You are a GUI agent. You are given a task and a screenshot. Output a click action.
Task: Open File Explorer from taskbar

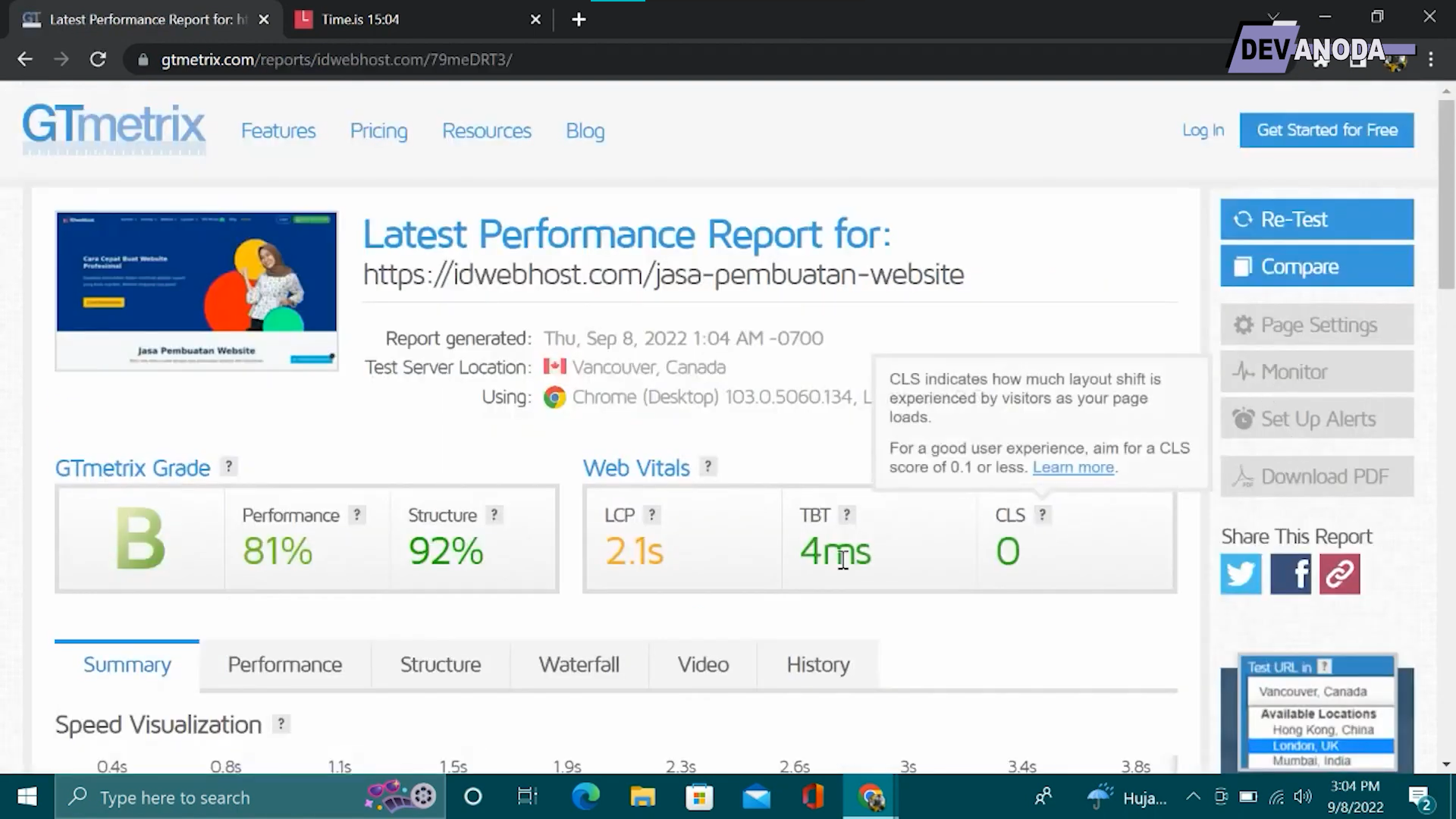click(642, 797)
